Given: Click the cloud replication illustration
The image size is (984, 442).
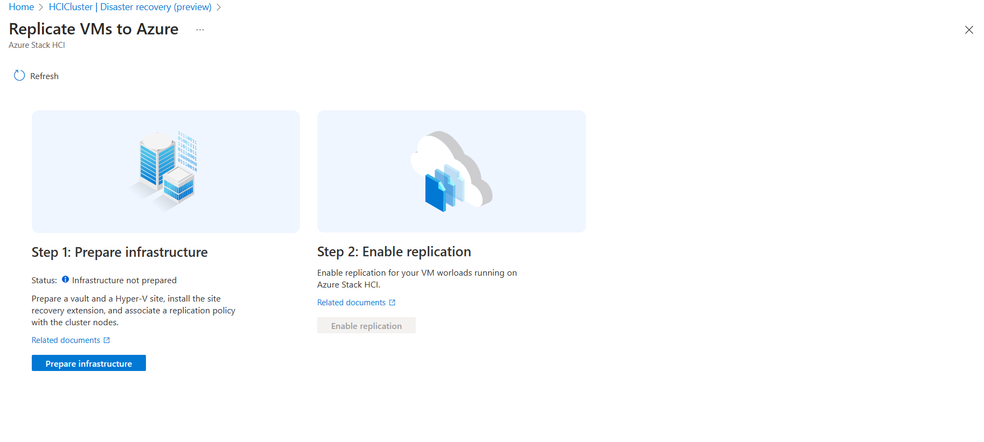Looking at the screenshot, I should pos(451,170).
